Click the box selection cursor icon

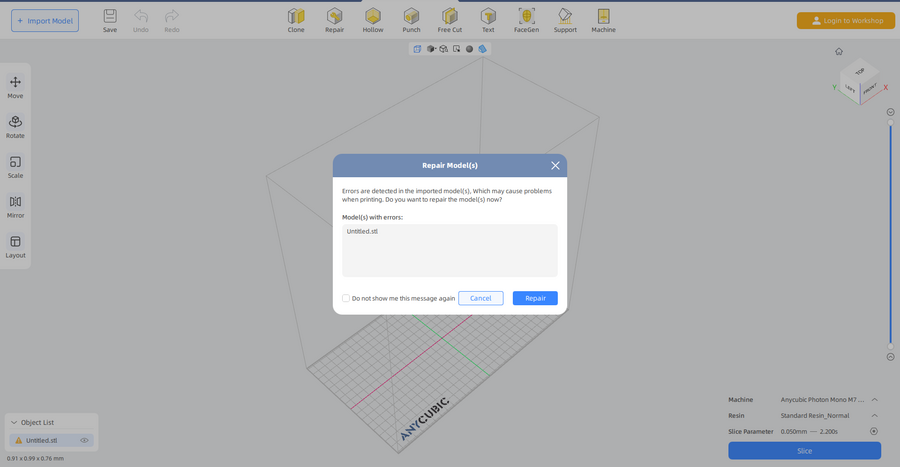(456, 49)
